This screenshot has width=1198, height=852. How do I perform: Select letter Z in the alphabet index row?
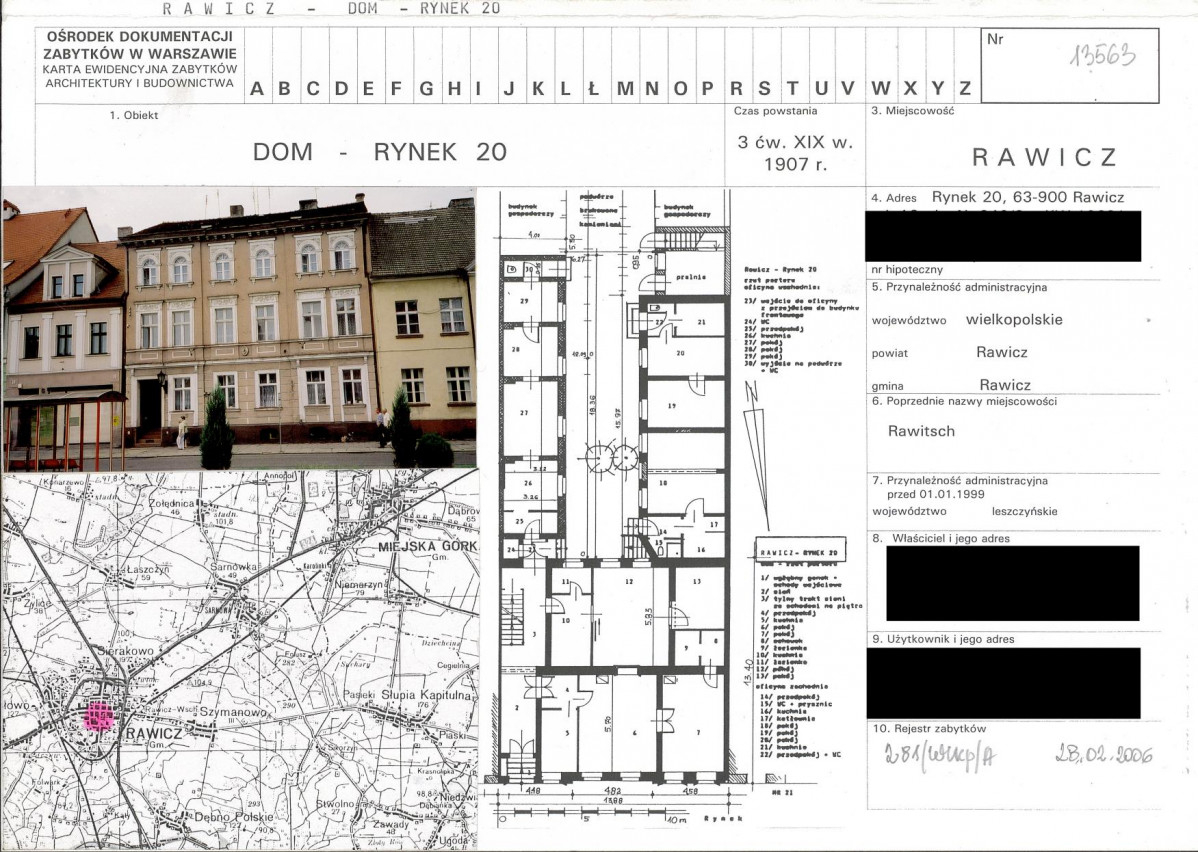[x=965, y=89]
